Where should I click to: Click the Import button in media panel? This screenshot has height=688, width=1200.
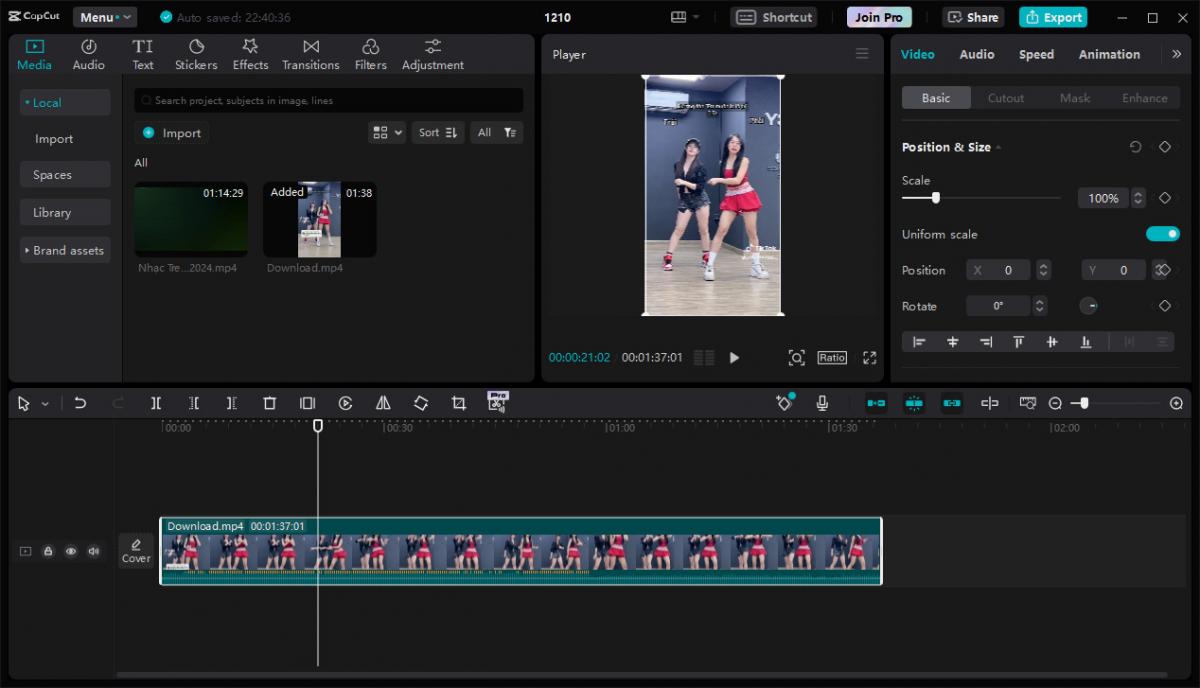tap(171, 133)
